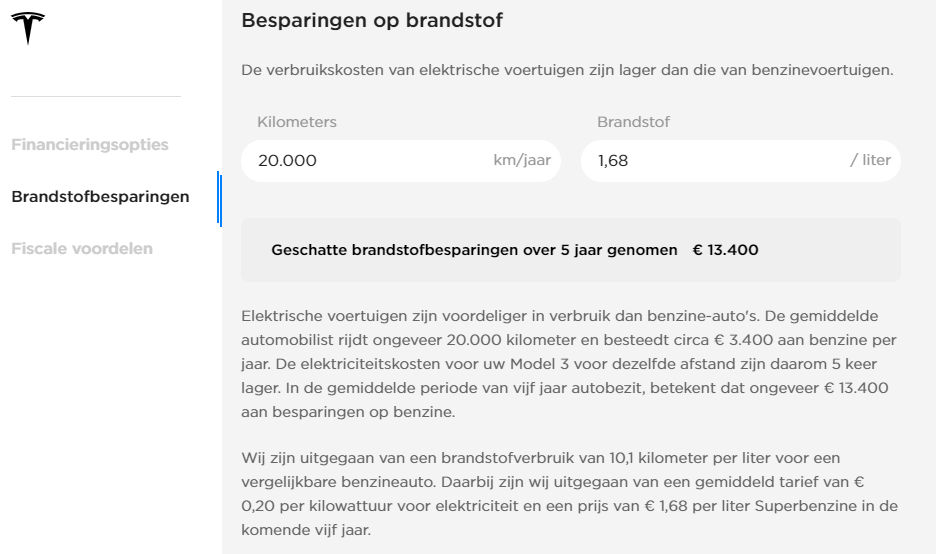Click the paragraph starting "Elektrische voertuigen zijn voordeliger"
Screen dimensions: 936x554
570,364
